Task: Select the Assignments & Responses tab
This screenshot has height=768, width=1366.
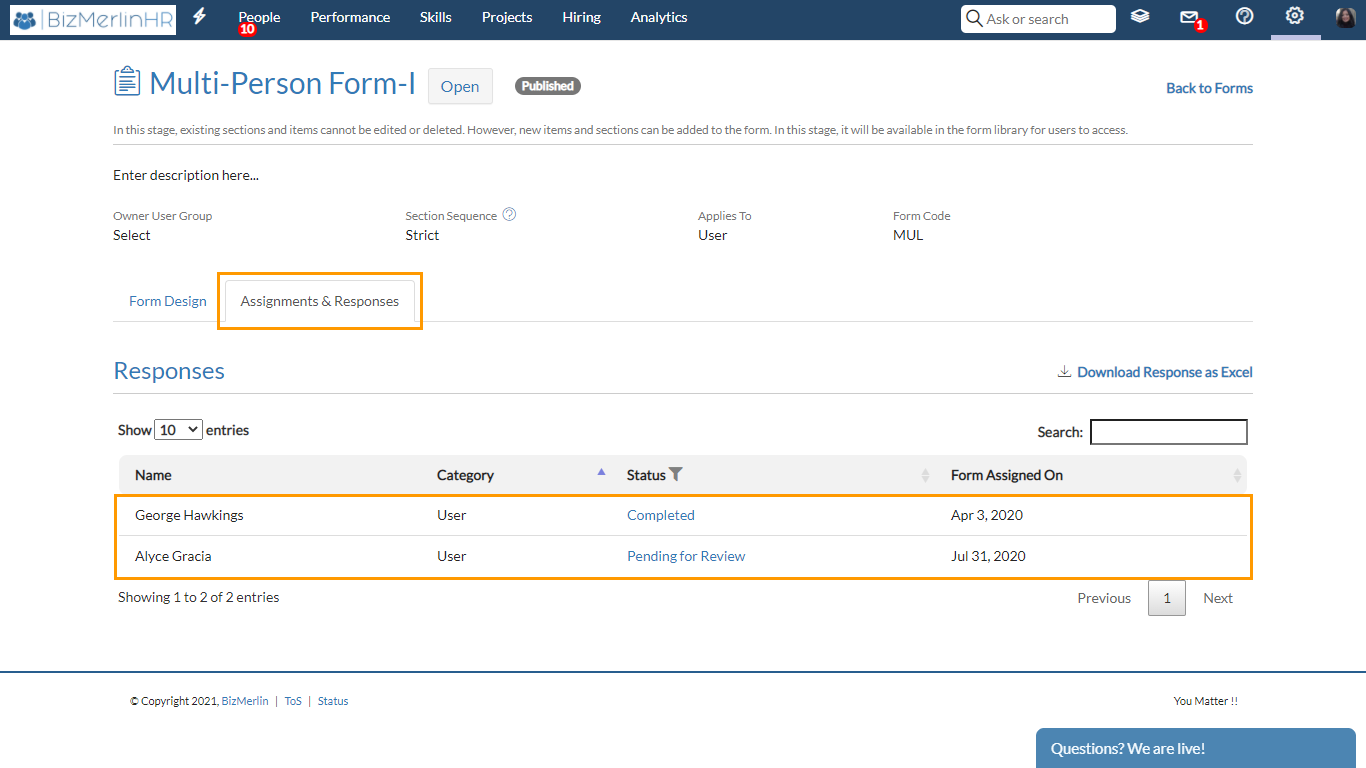Action: coord(320,301)
